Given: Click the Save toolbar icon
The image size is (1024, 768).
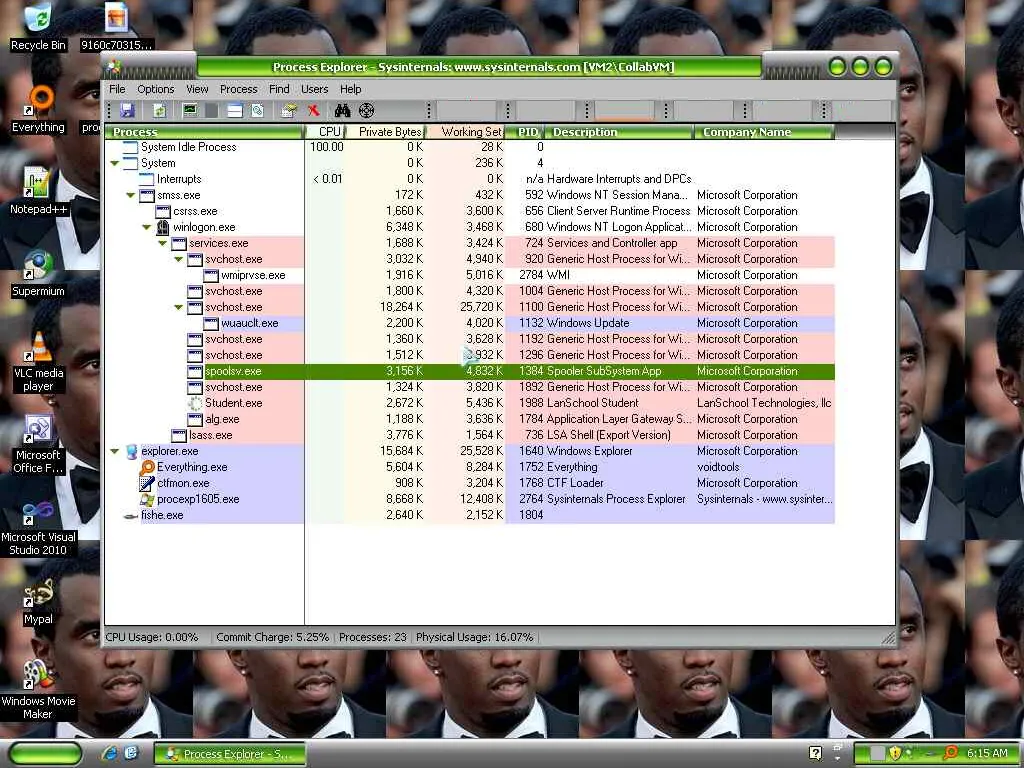Looking at the screenshot, I should pos(127,110).
